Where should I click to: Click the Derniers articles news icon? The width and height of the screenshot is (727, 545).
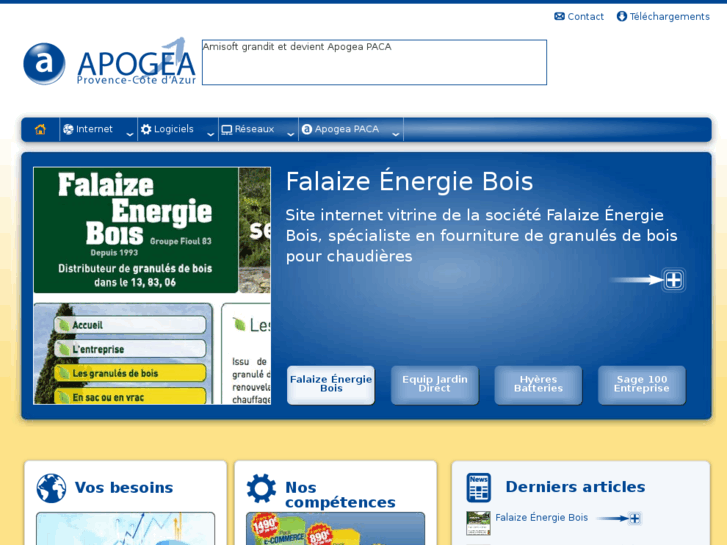click(478, 488)
